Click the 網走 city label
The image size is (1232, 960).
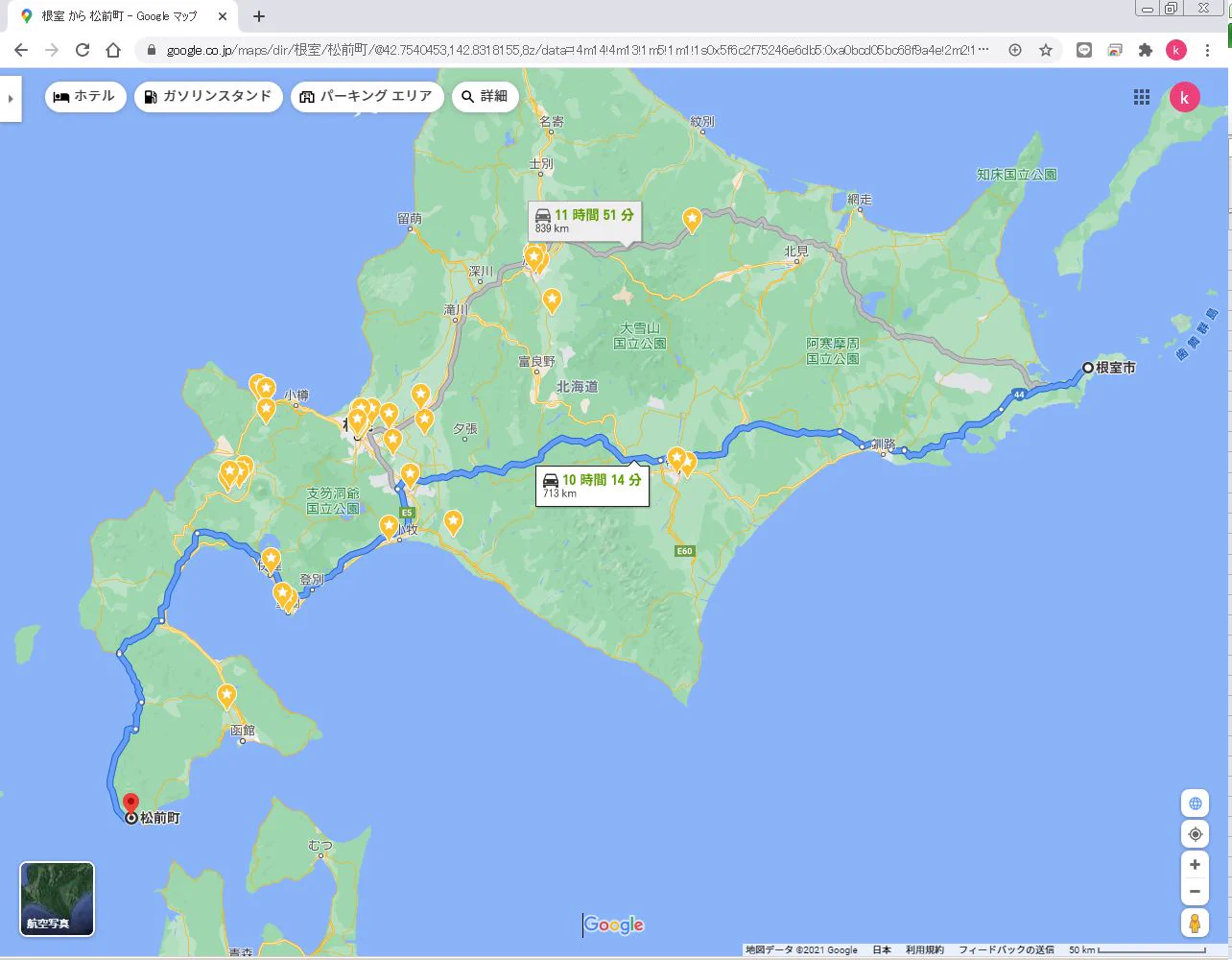(860, 200)
